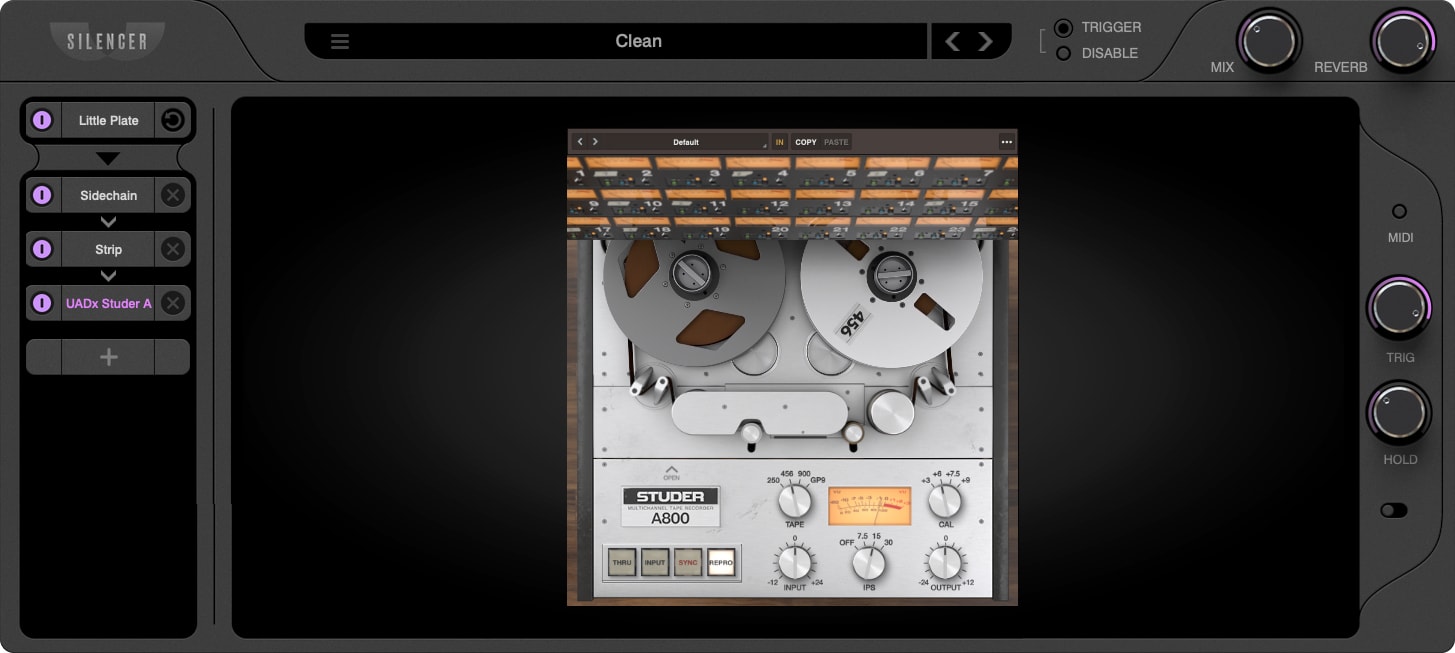Adjust the MIX knob

[x=1268, y=41]
